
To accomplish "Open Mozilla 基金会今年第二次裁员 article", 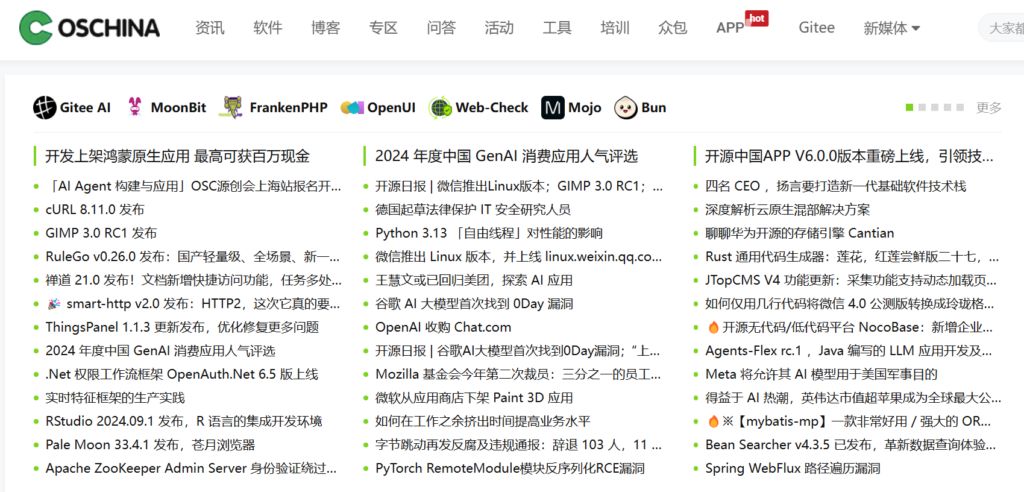I will pos(518,374).
